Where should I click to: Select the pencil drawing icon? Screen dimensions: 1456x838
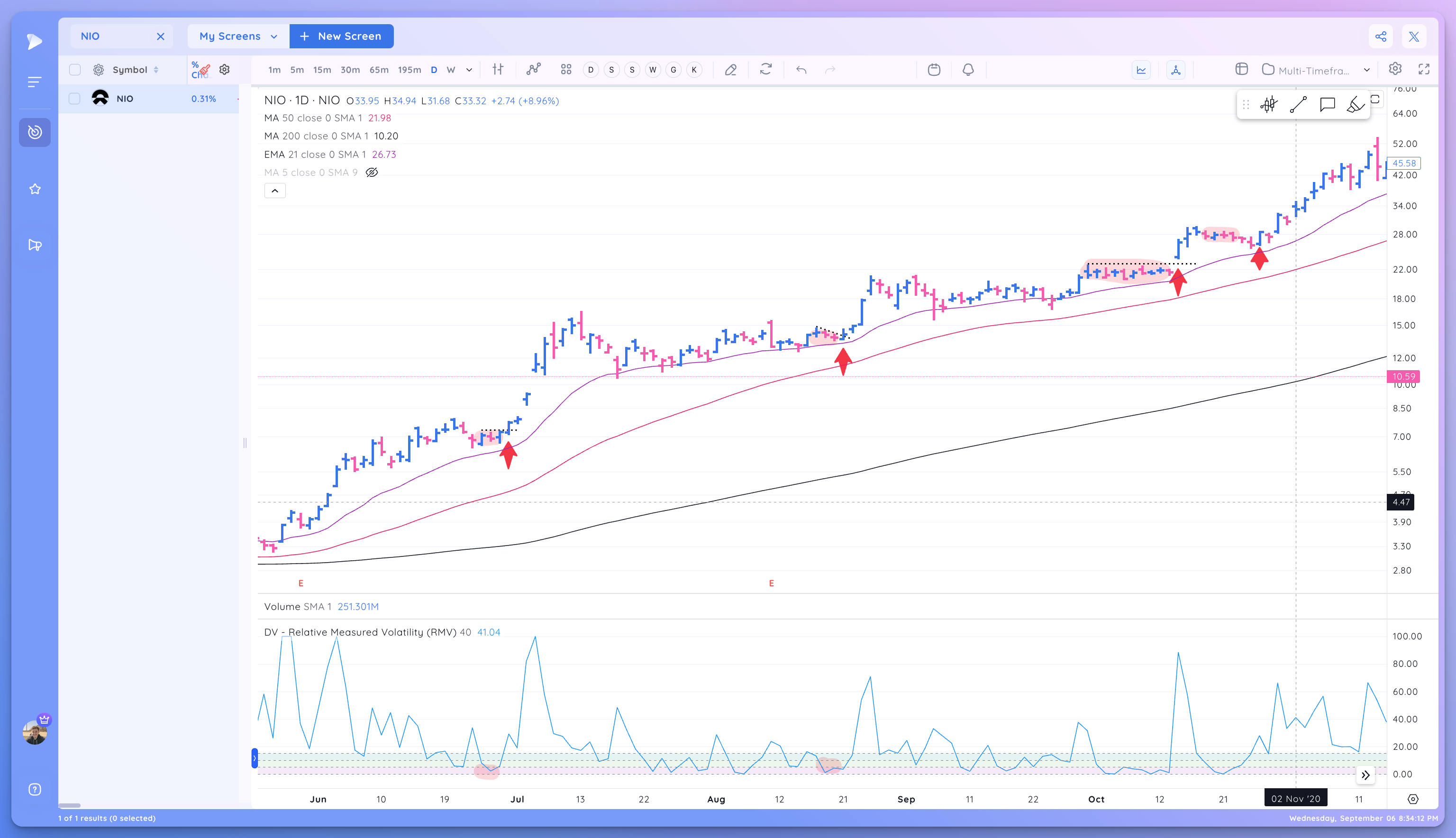tap(730, 69)
